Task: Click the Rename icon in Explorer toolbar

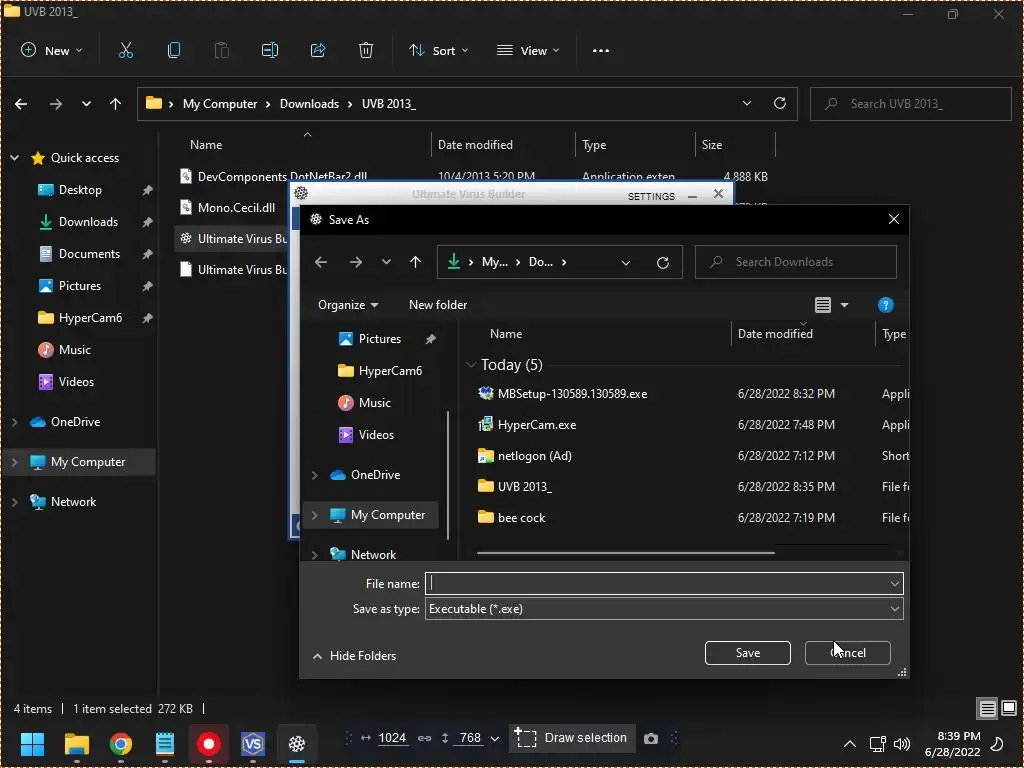Action: pyautogui.click(x=270, y=50)
